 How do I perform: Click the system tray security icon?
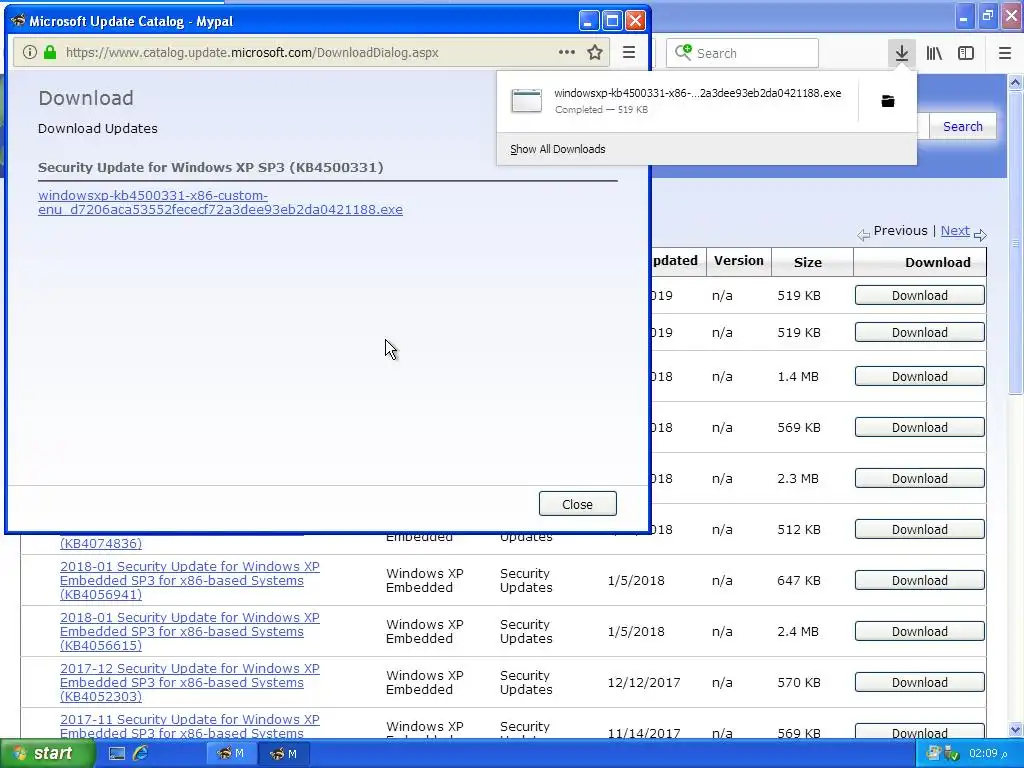(x=950, y=754)
